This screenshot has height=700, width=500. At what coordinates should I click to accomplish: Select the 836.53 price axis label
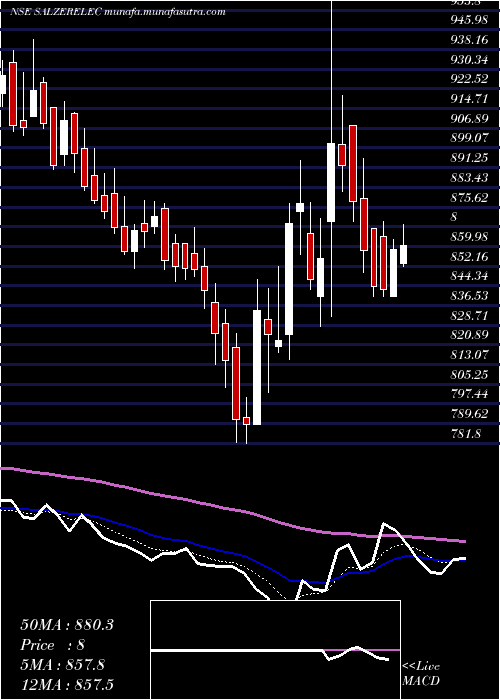(469, 296)
